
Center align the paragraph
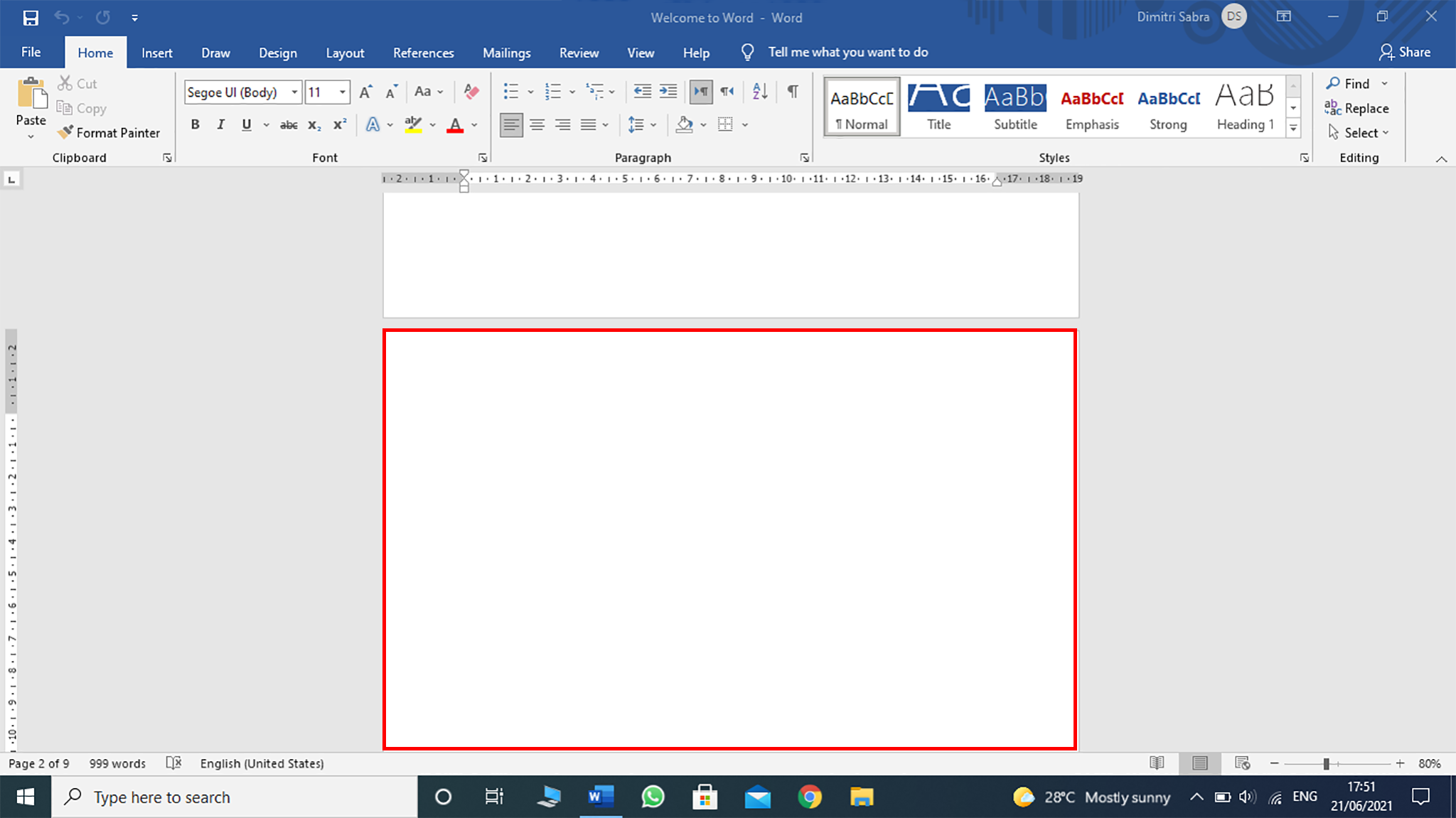tap(537, 124)
